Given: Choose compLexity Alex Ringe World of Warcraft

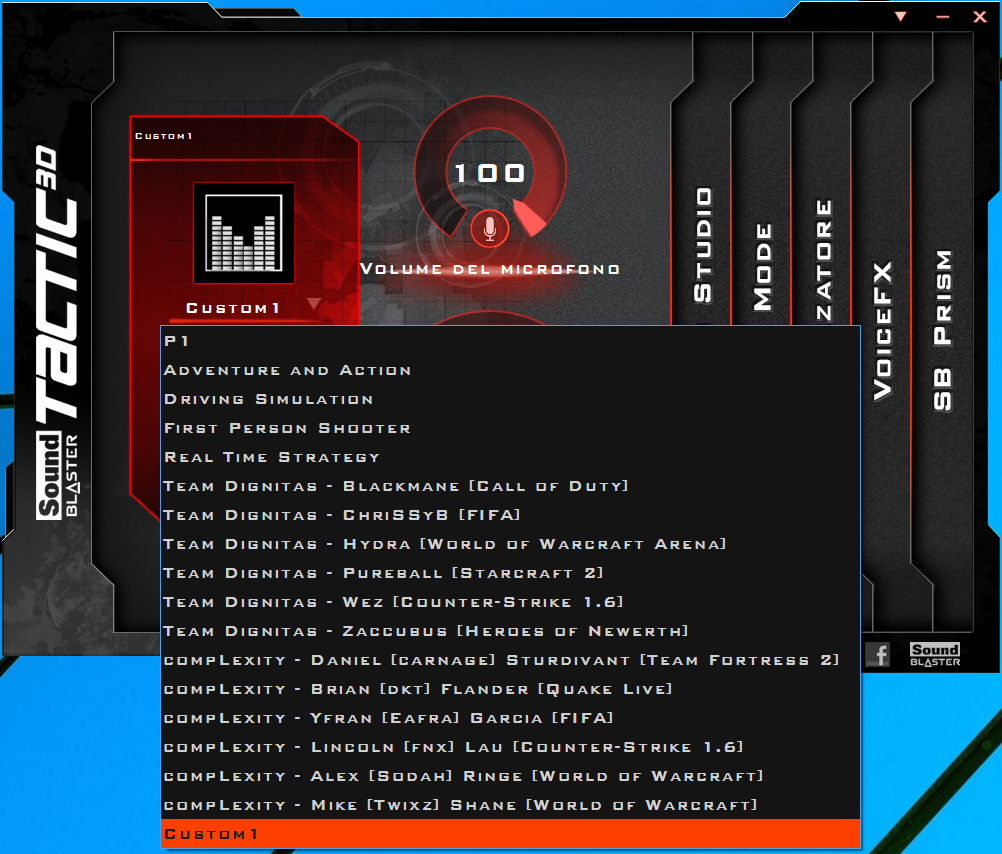Looking at the screenshot, I should click(510, 776).
